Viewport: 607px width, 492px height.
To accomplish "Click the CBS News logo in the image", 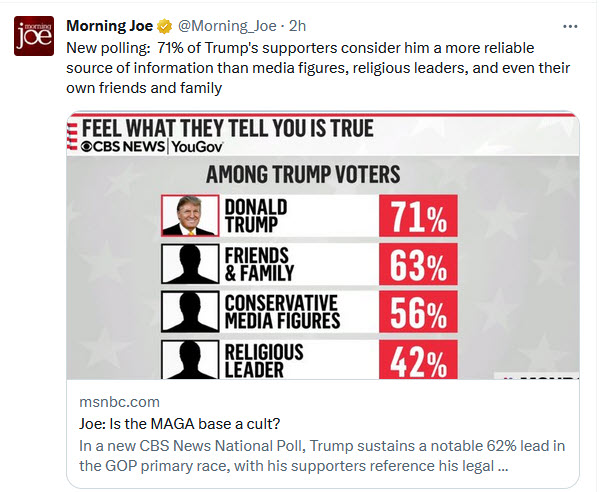I will click(x=124, y=147).
